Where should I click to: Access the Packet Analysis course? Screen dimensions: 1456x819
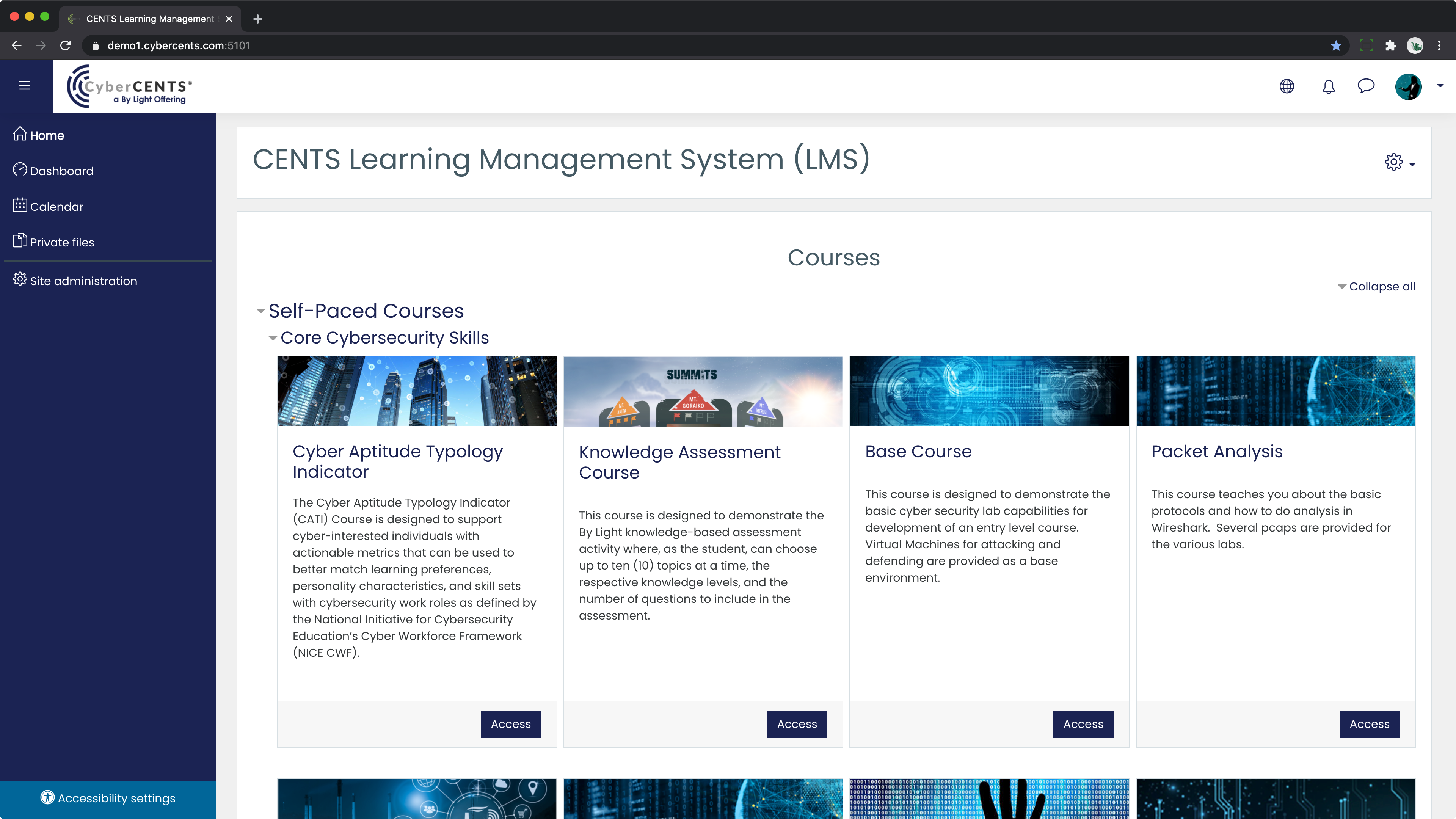pos(1369,724)
